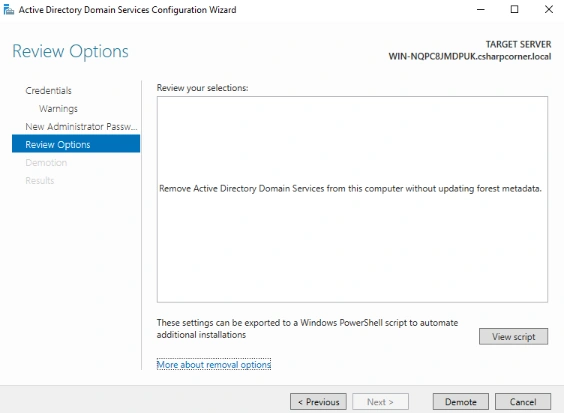564x413 pixels.
Task: Select Review Options step in sidebar
Action: pyautogui.click(x=76, y=144)
